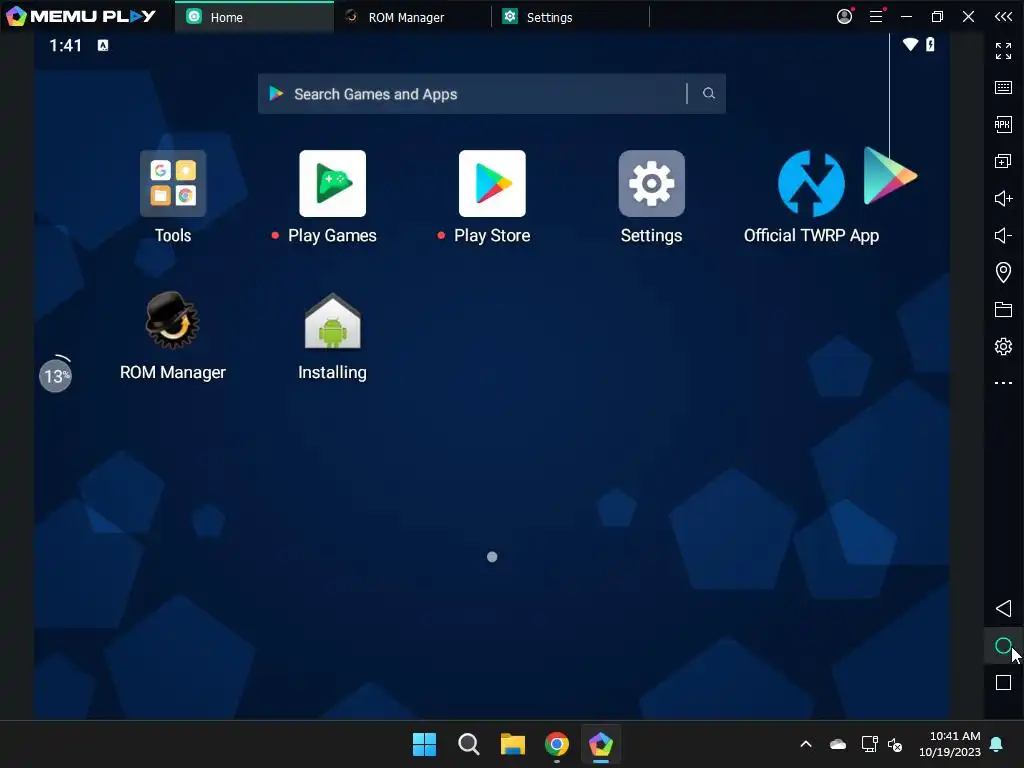Toggle fullscreen mode in sidebar

(x=1003, y=50)
